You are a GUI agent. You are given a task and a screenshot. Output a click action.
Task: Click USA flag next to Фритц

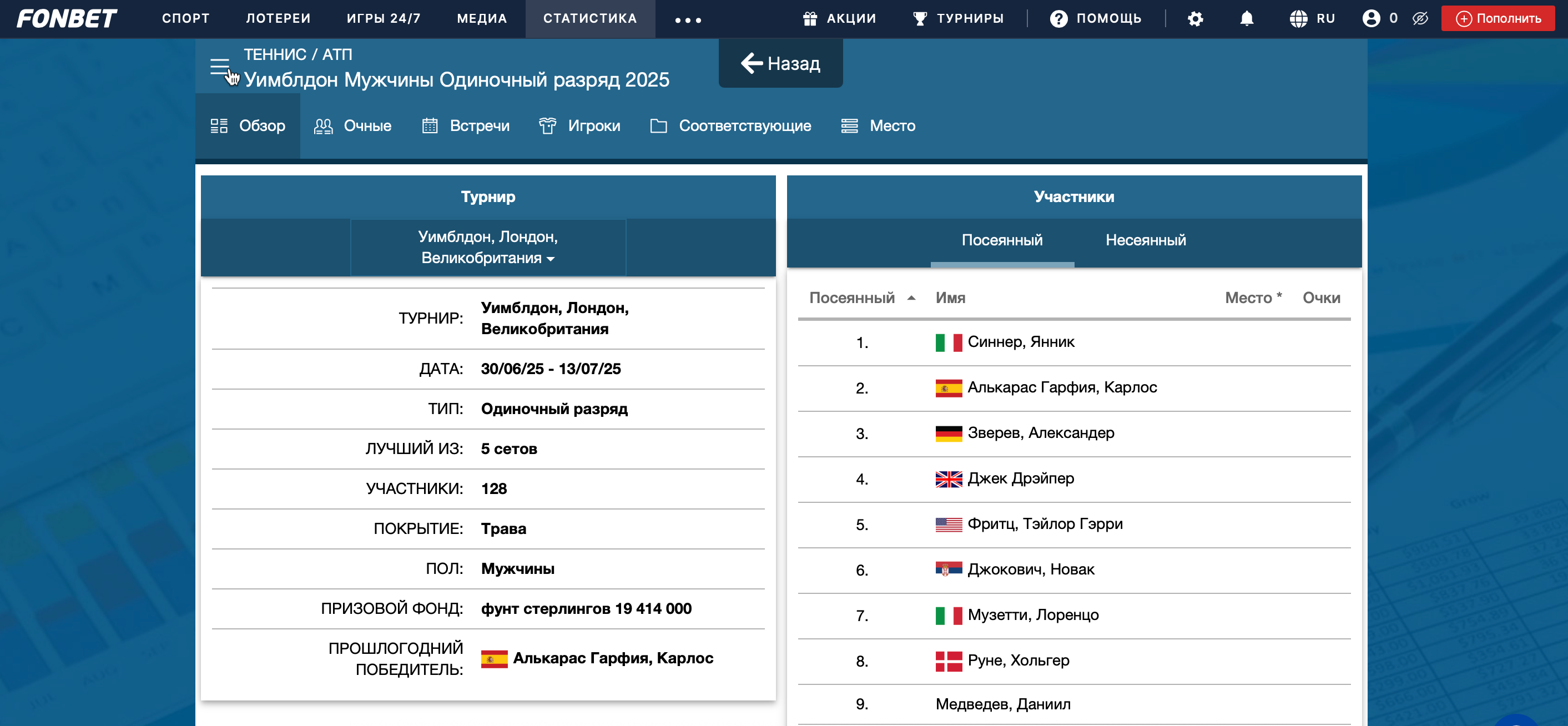click(x=949, y=525)
